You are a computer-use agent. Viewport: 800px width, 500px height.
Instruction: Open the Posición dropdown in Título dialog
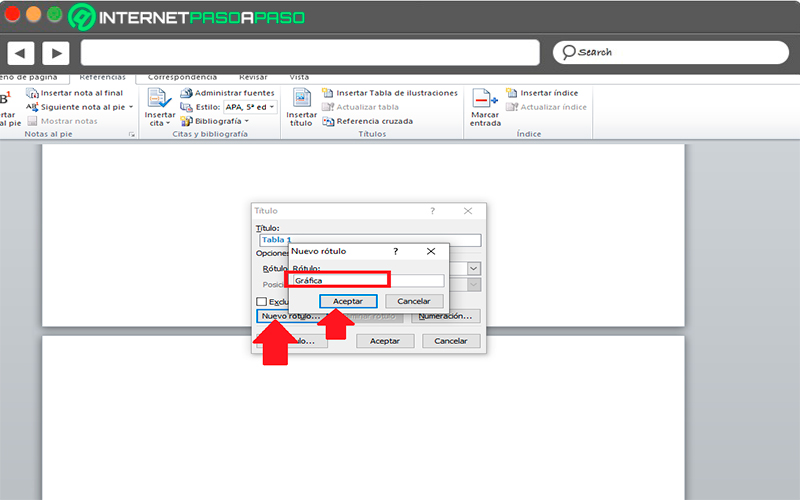pos(473,285)
